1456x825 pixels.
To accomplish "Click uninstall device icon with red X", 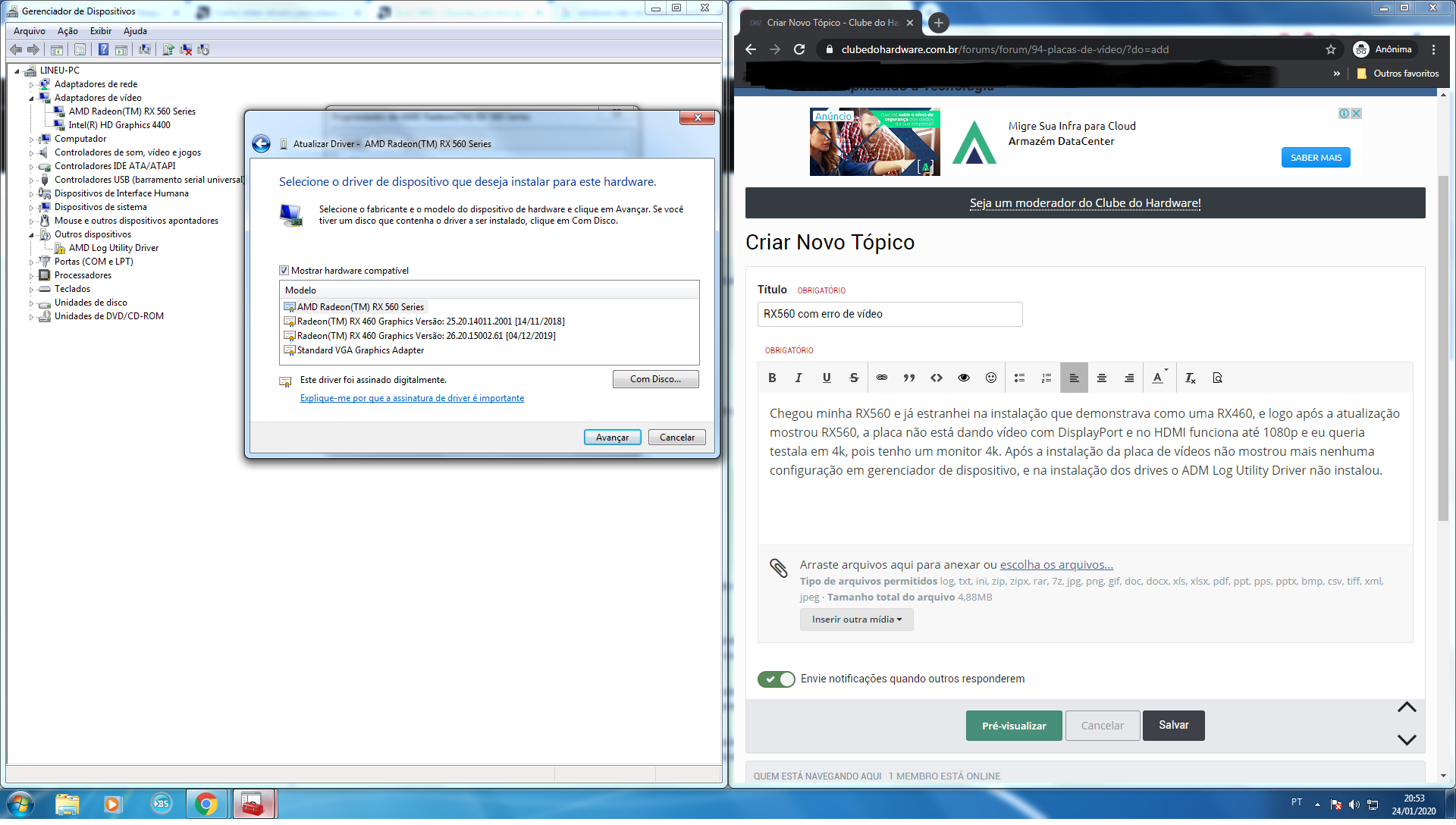I will [x=186, y=50].
